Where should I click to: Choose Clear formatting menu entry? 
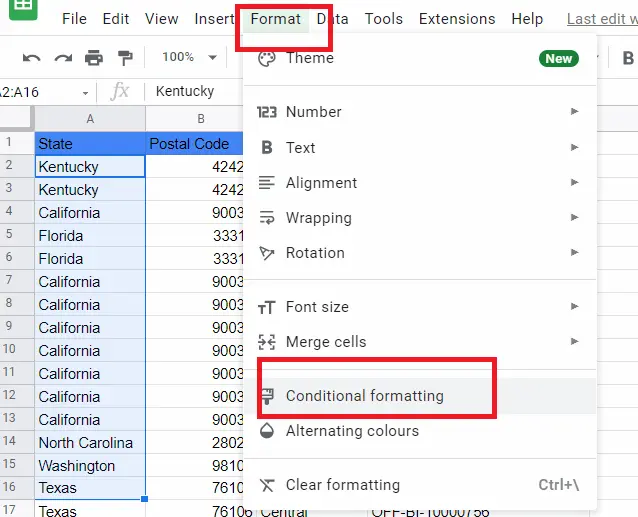[420, 485]
